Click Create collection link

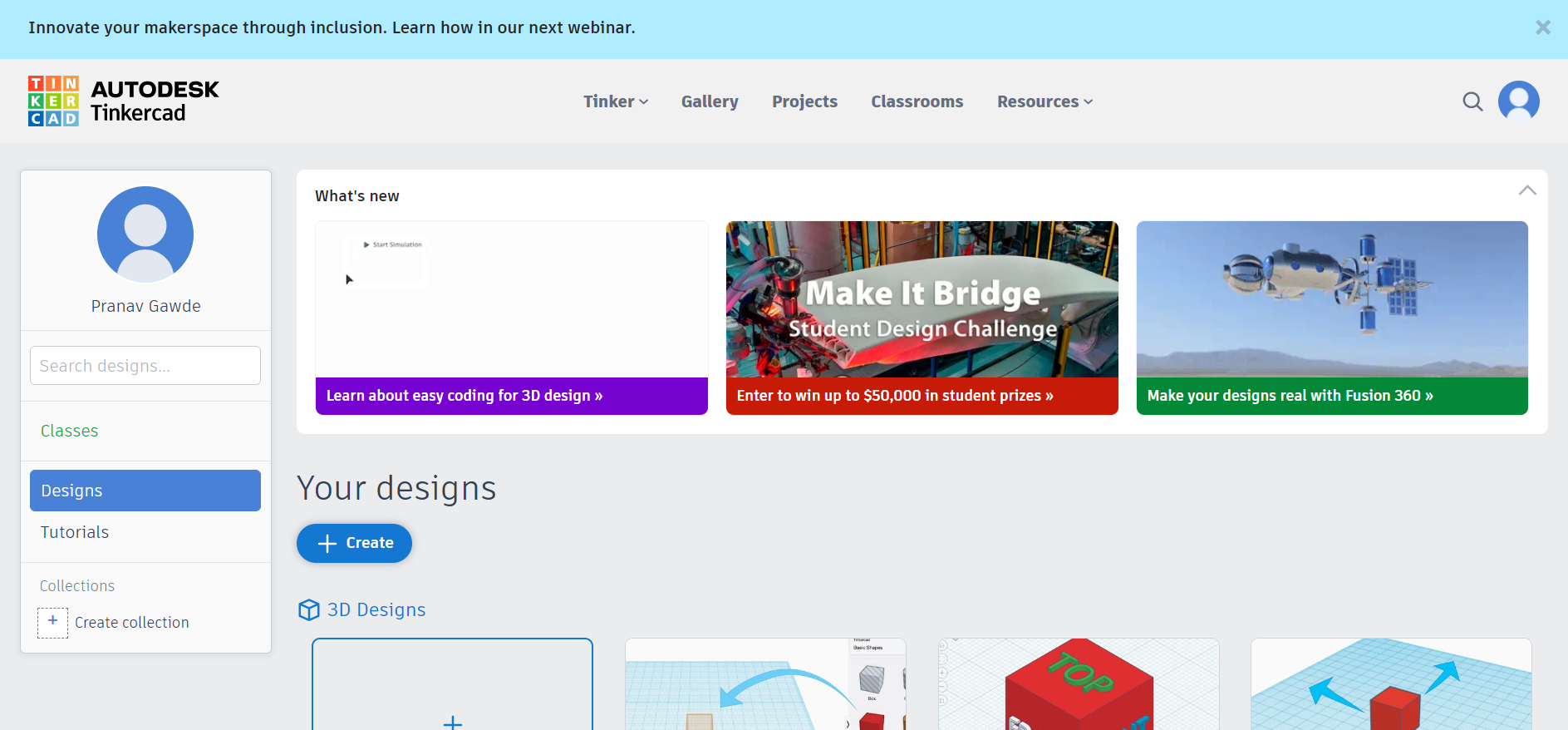(x=132, y=623)
